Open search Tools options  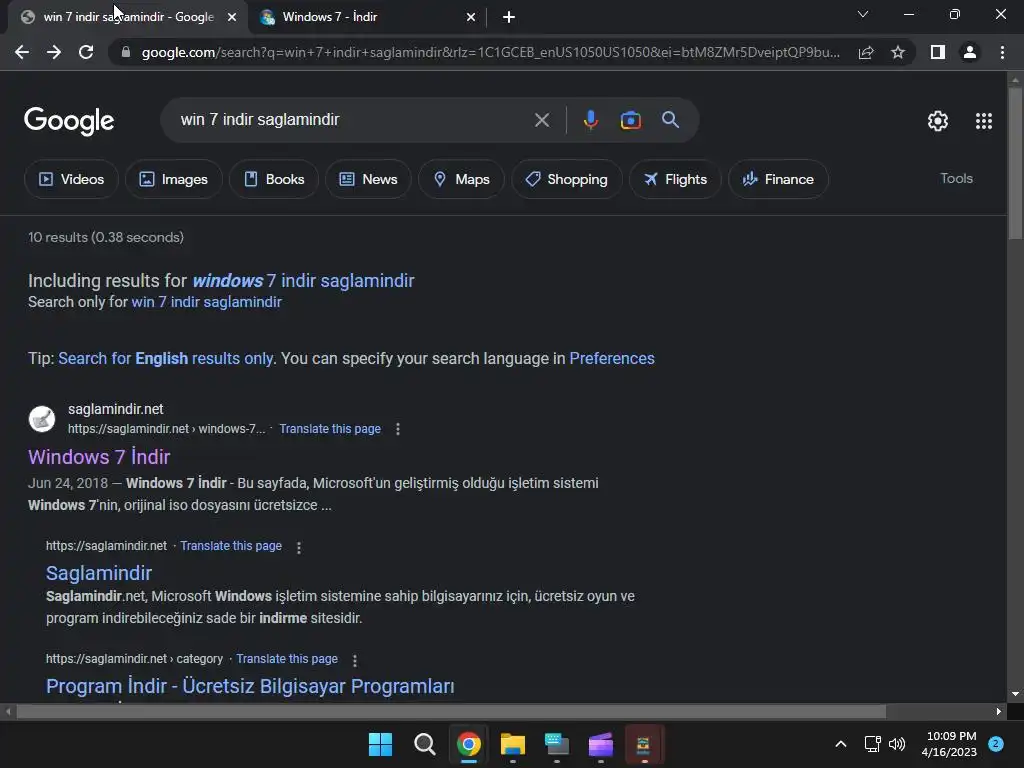pyautogui.click(x=956, y=178)
